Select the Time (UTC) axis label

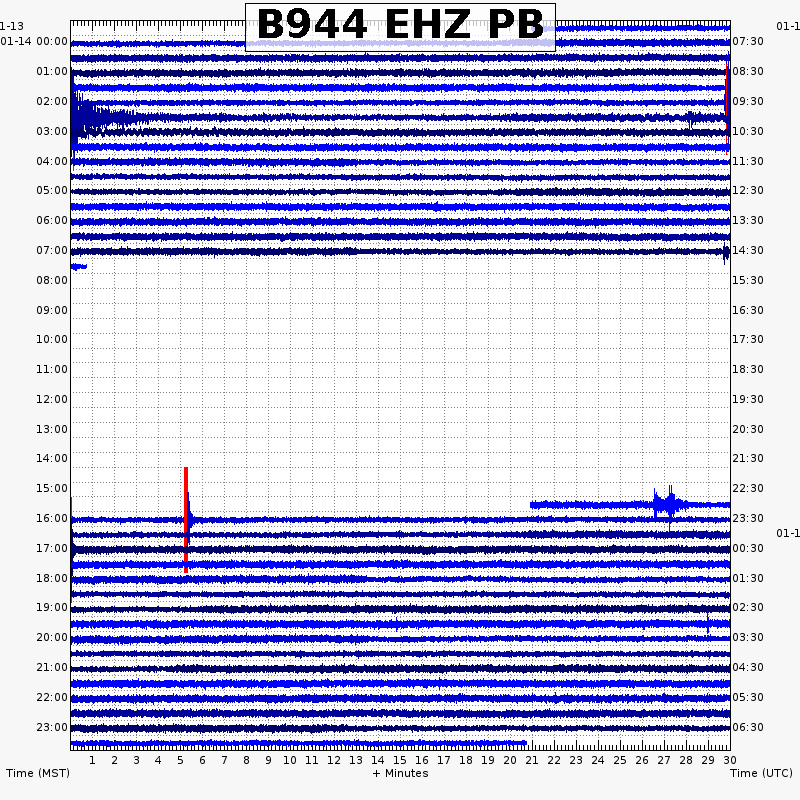click(761, 773)
